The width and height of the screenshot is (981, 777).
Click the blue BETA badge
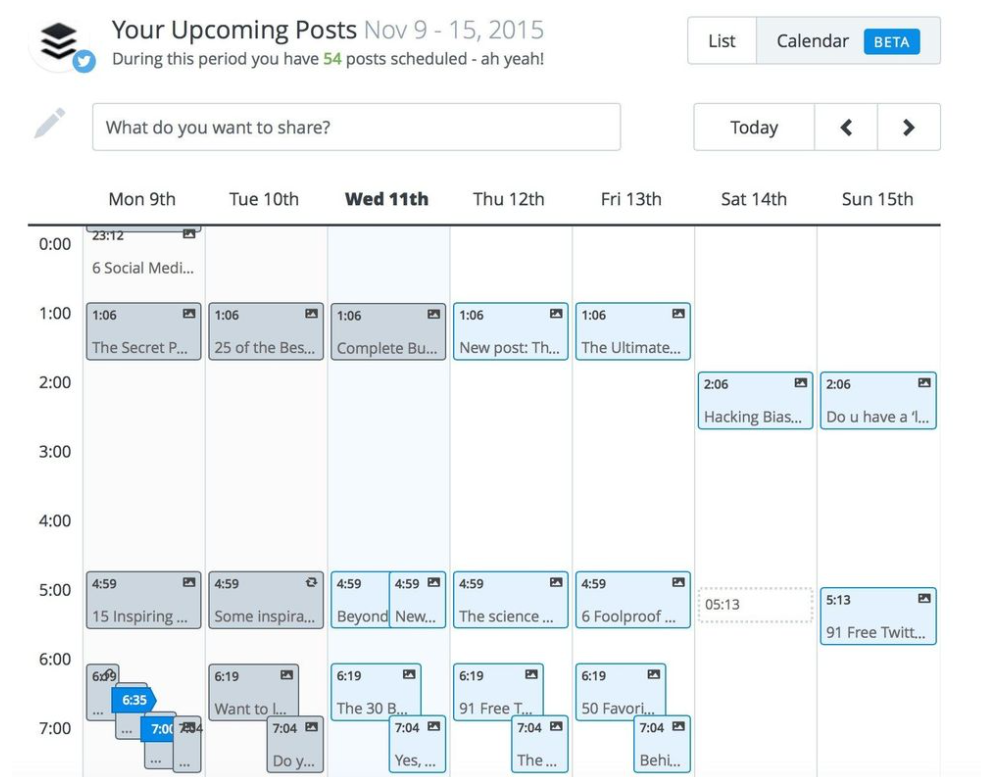click(x=892, y=42)
